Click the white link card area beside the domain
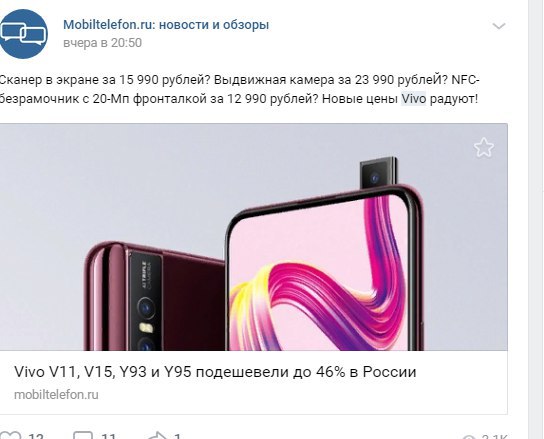 pos(302,395)
